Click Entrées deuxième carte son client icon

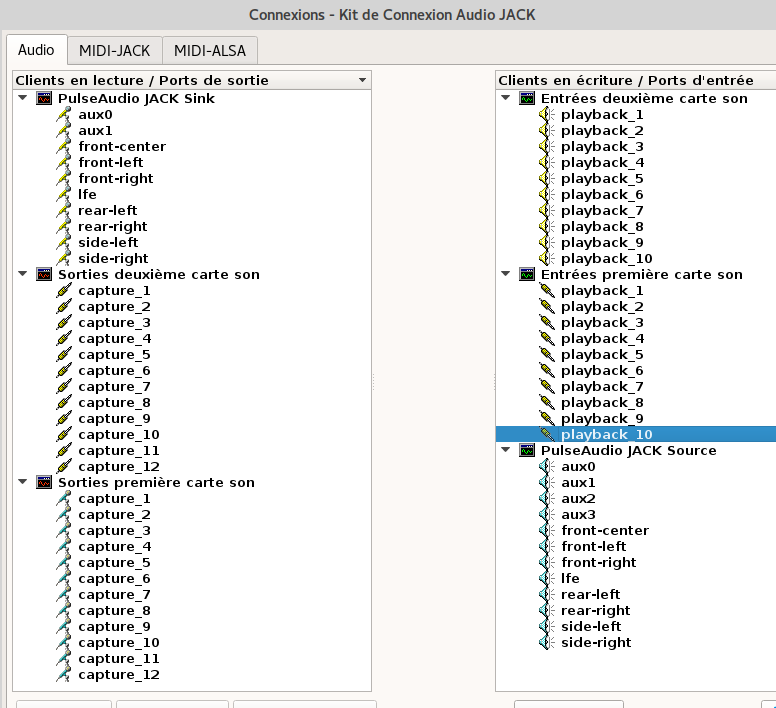527,98
